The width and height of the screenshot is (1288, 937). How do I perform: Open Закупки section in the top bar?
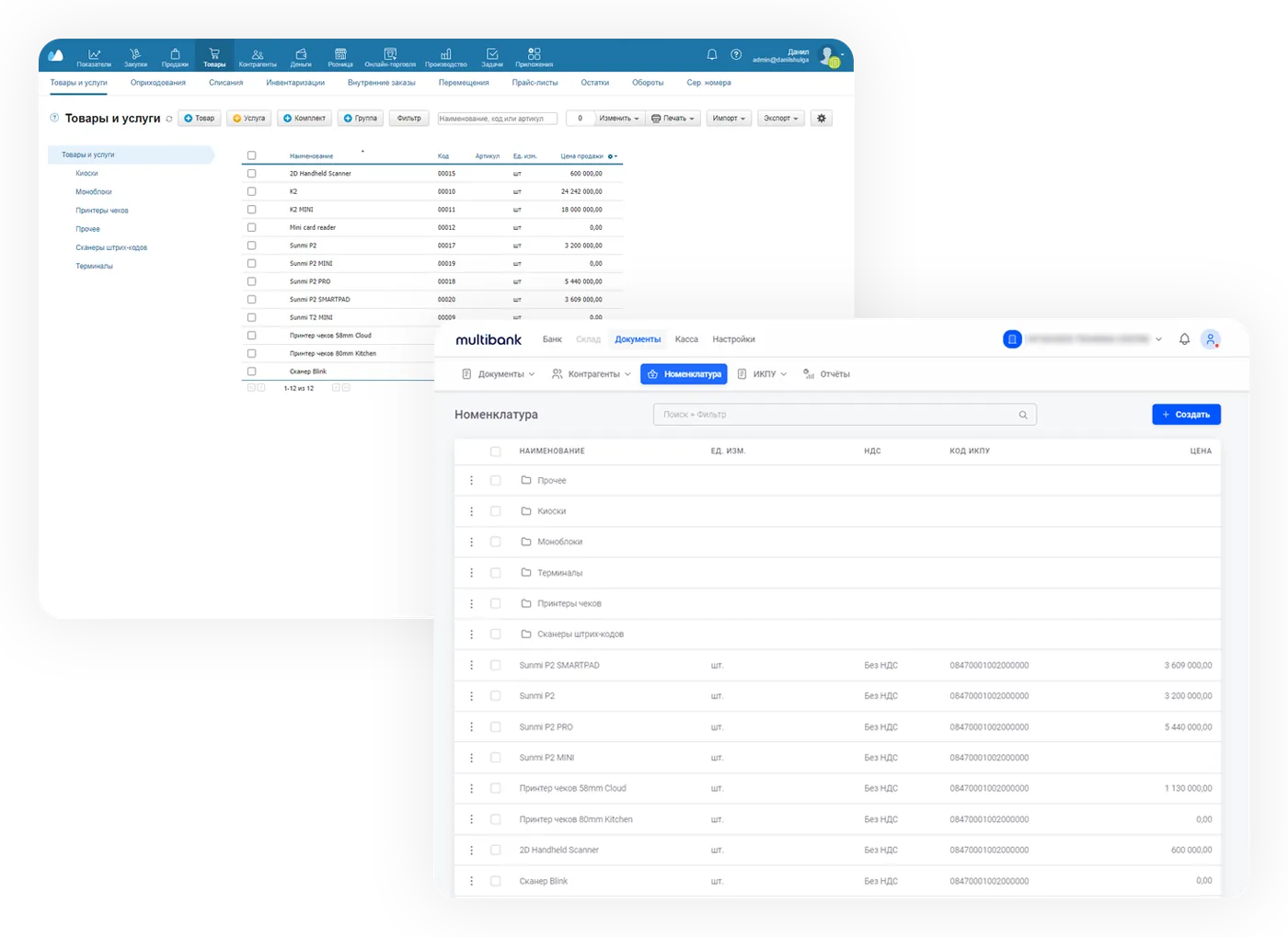pyautogui.click(x=135, y=57)
